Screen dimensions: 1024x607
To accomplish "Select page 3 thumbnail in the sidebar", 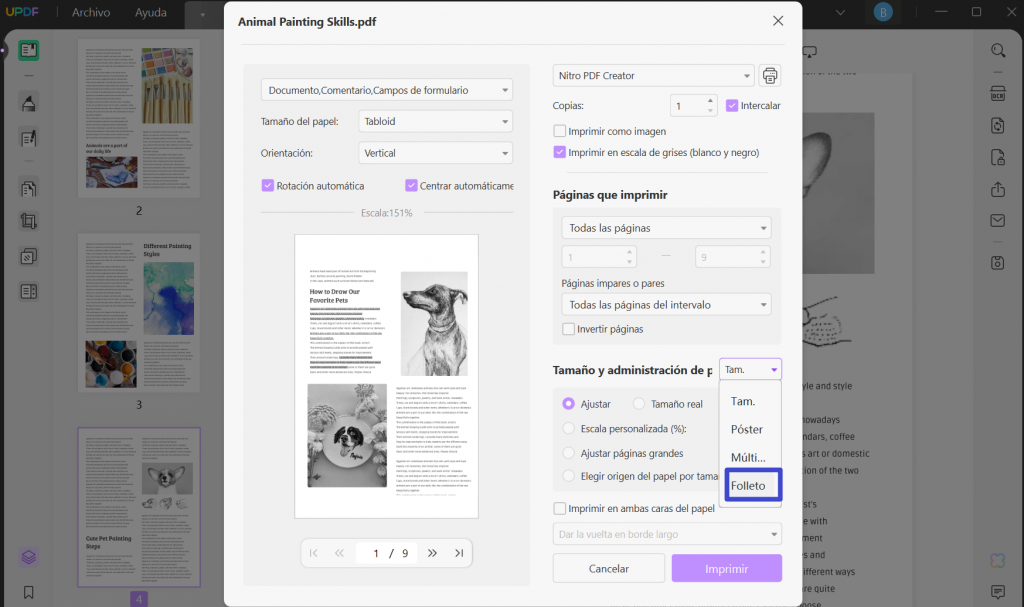I will coord(137,310).
